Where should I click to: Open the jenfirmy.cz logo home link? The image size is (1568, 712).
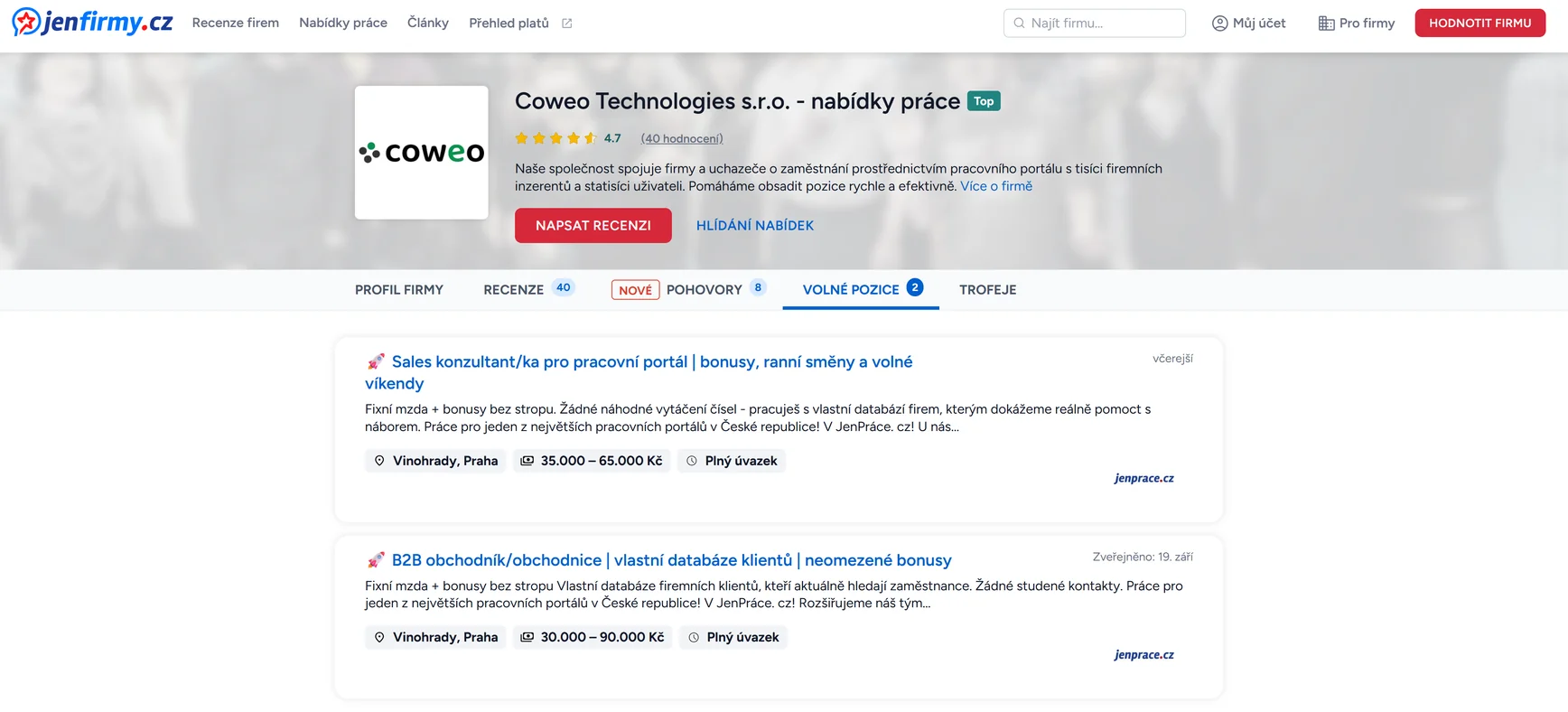(92, 22)
